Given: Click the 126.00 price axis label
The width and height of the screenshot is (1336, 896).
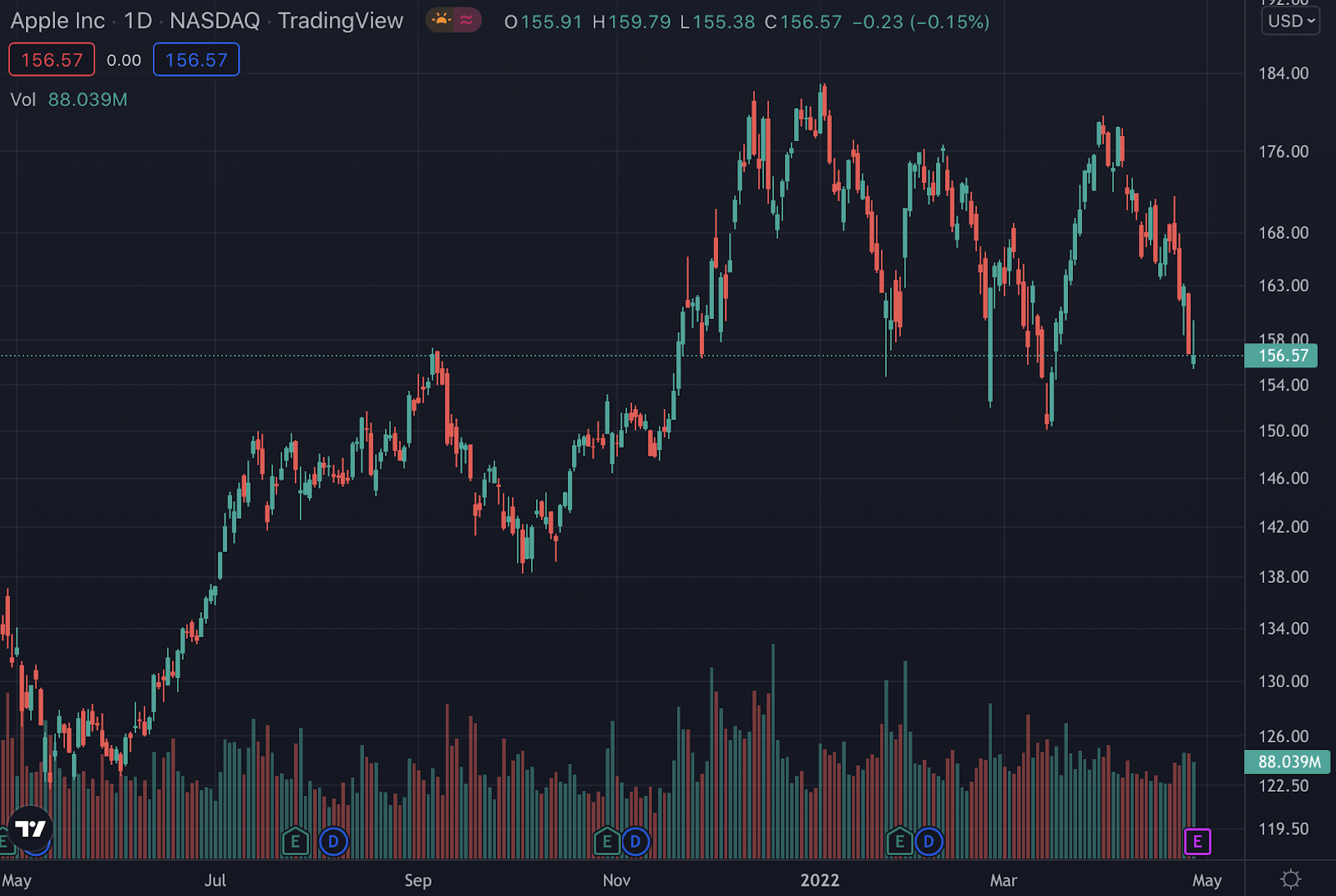Looking at the screenshot, I should [x=1283, y=737].
